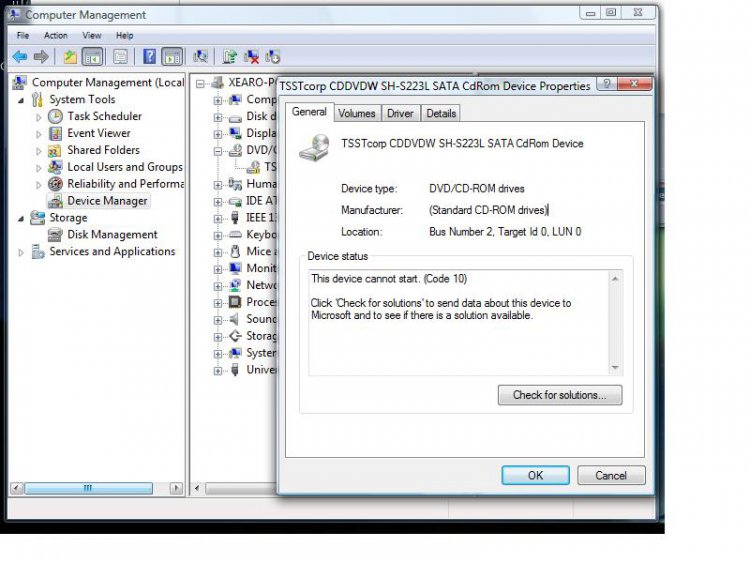750x563 pixels.
Task: Open the Action menu
Action: 55,35
